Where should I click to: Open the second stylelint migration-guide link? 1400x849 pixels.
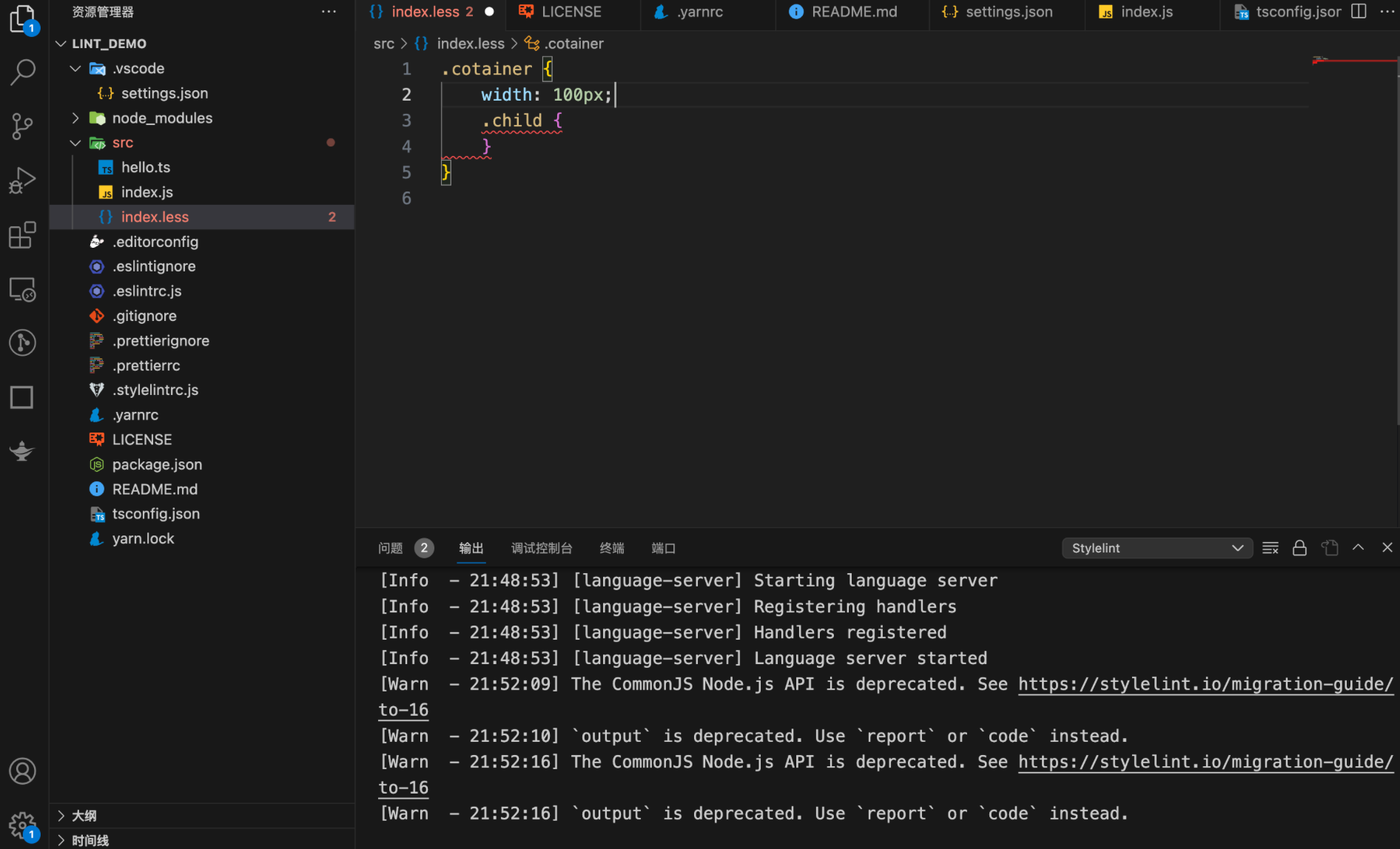click(1205, 762)
